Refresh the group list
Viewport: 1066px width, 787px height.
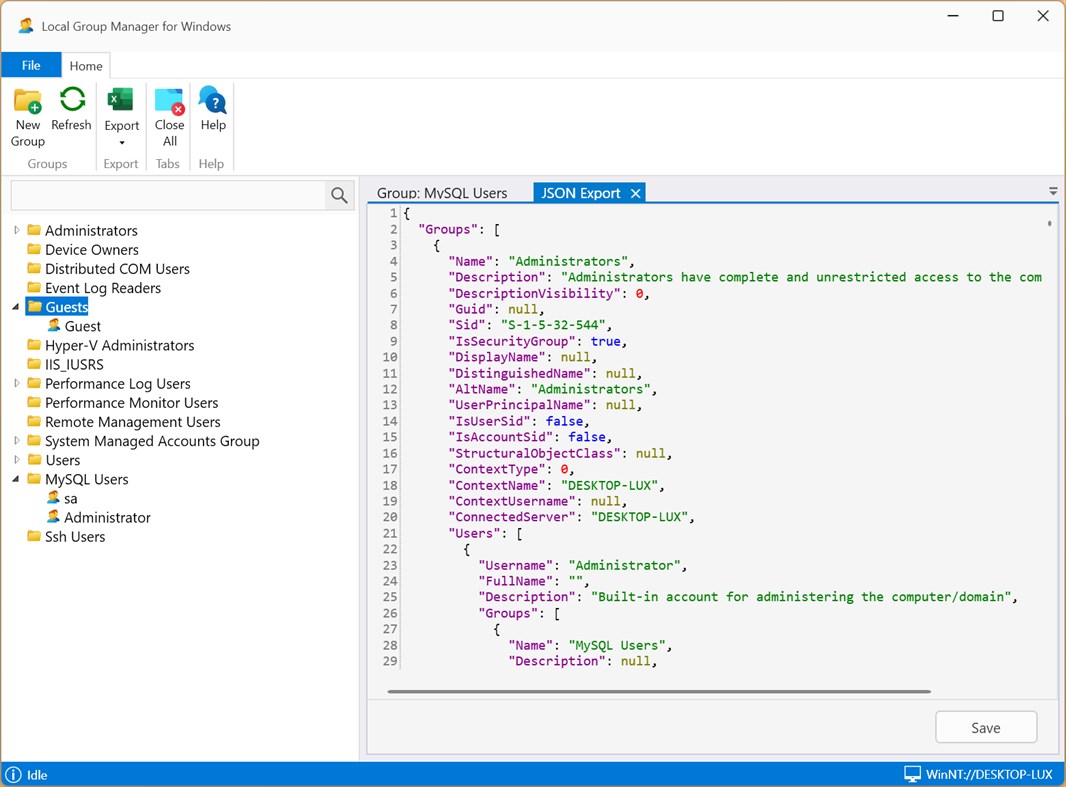[x=71, y=101]
